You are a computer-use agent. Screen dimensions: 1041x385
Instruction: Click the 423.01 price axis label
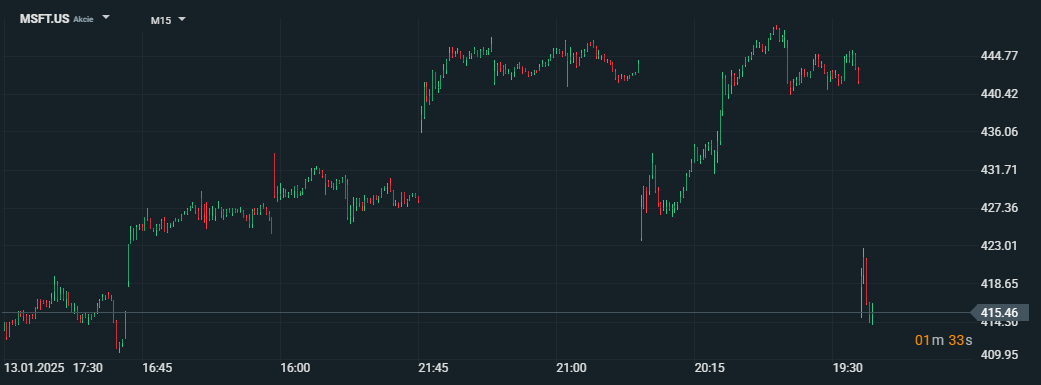(x=999, y=246)
